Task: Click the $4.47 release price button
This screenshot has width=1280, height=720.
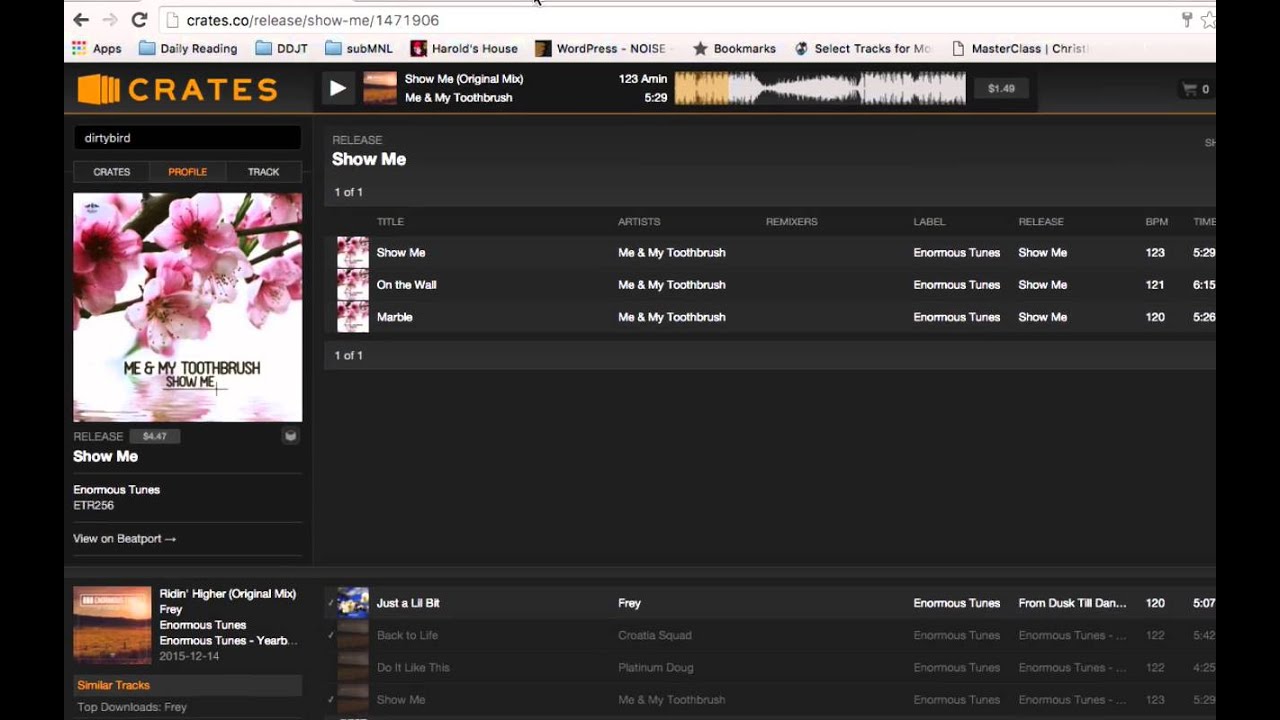Action: pos(154,436)
